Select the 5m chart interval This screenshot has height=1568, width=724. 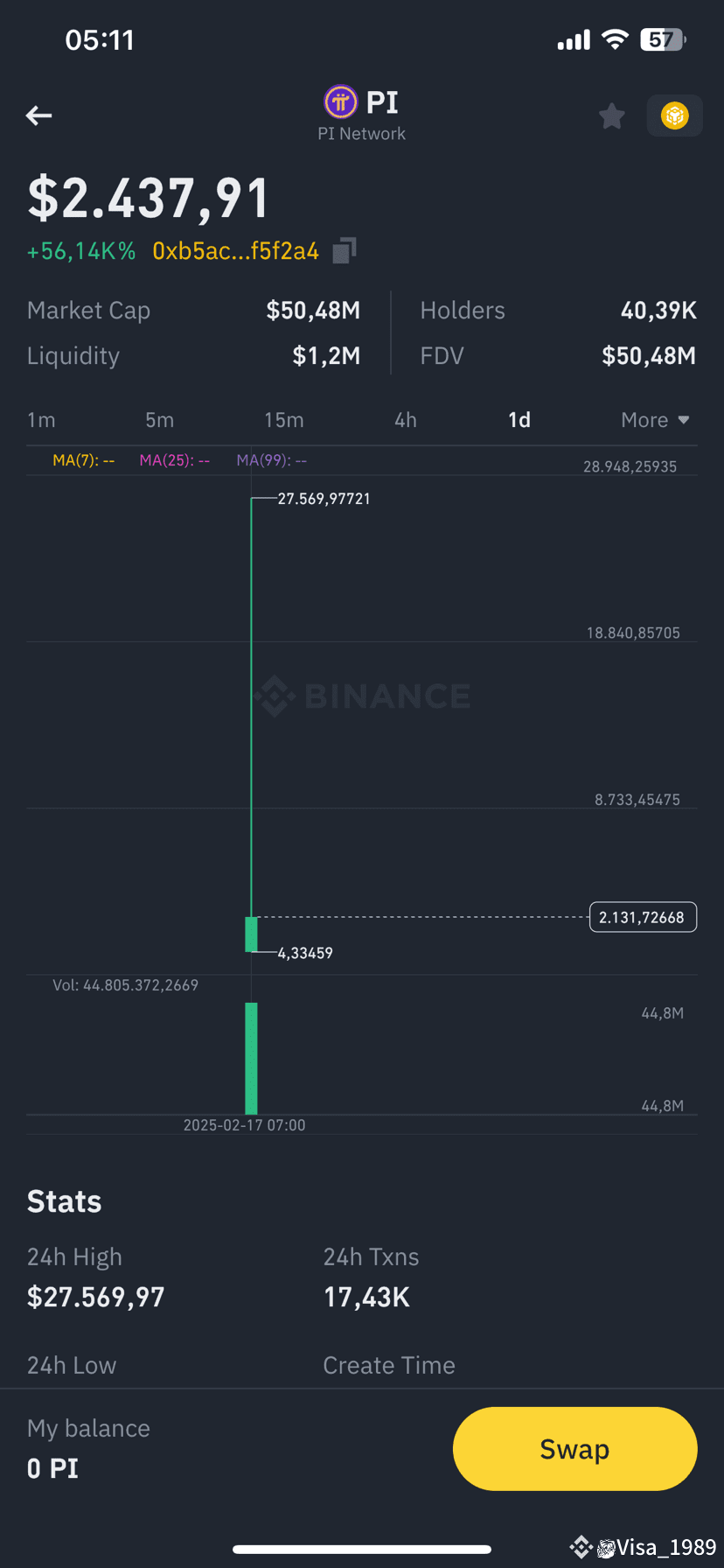tap(160, 420)
